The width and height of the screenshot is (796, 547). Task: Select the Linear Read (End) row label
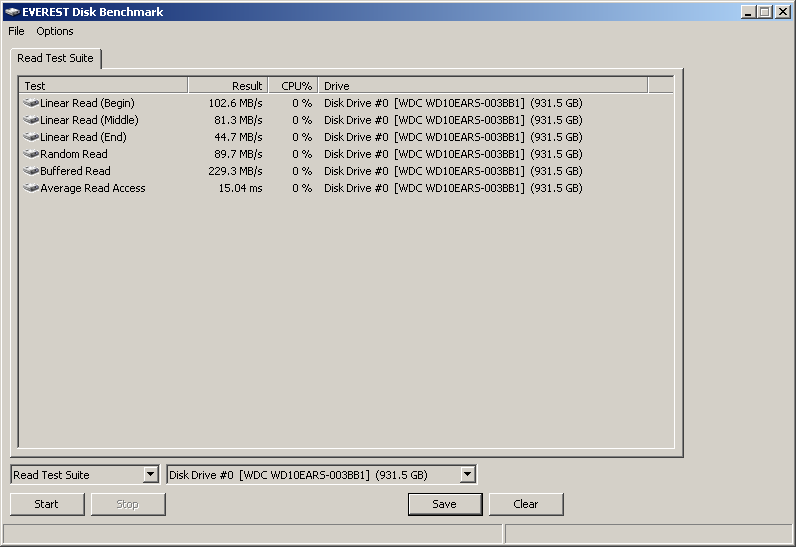[83, 137]
